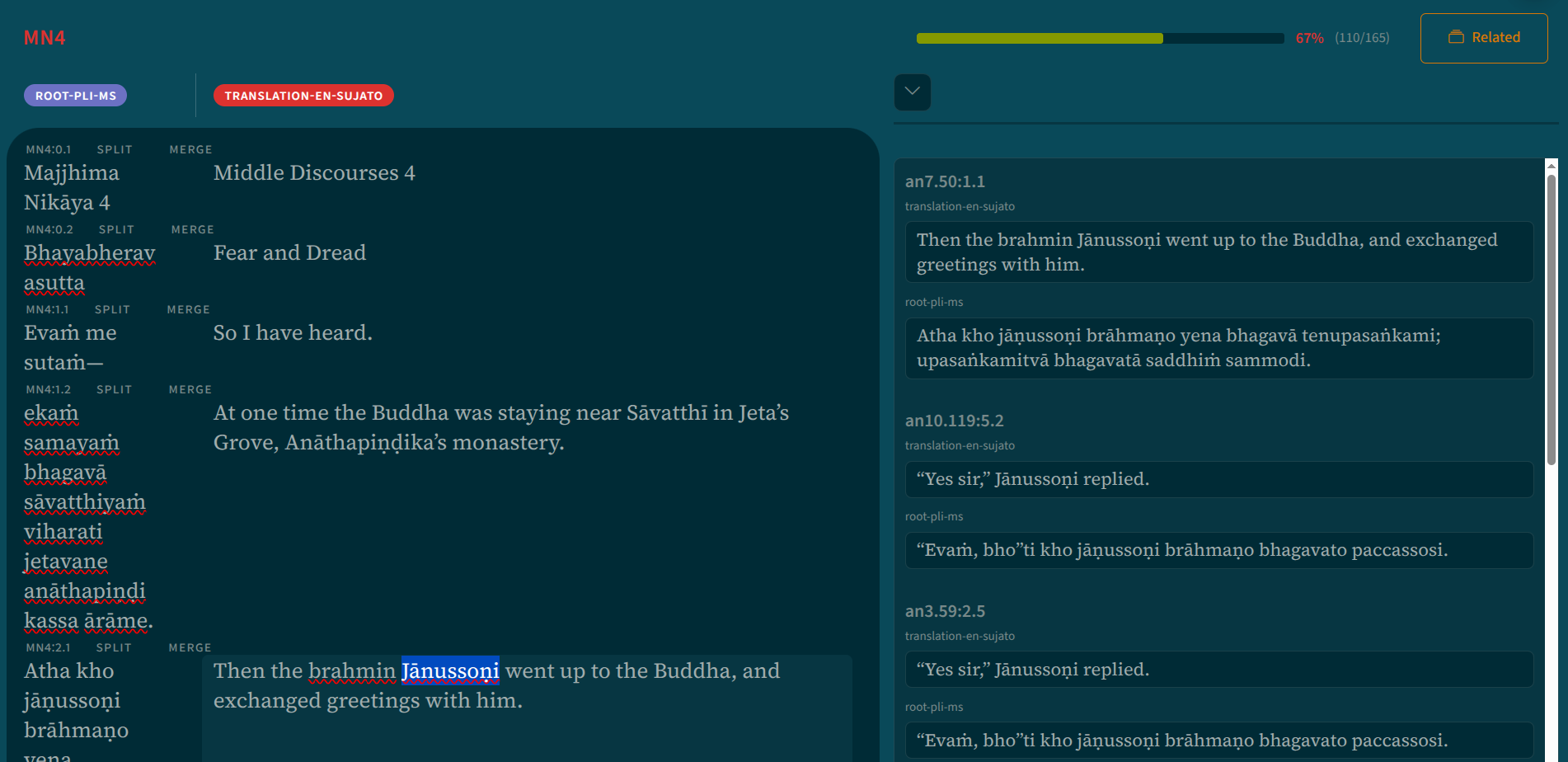Click MERGE for segment MN4:0.1
Viewport: 1568px width, 762px height.
click(x=190, y=149)
